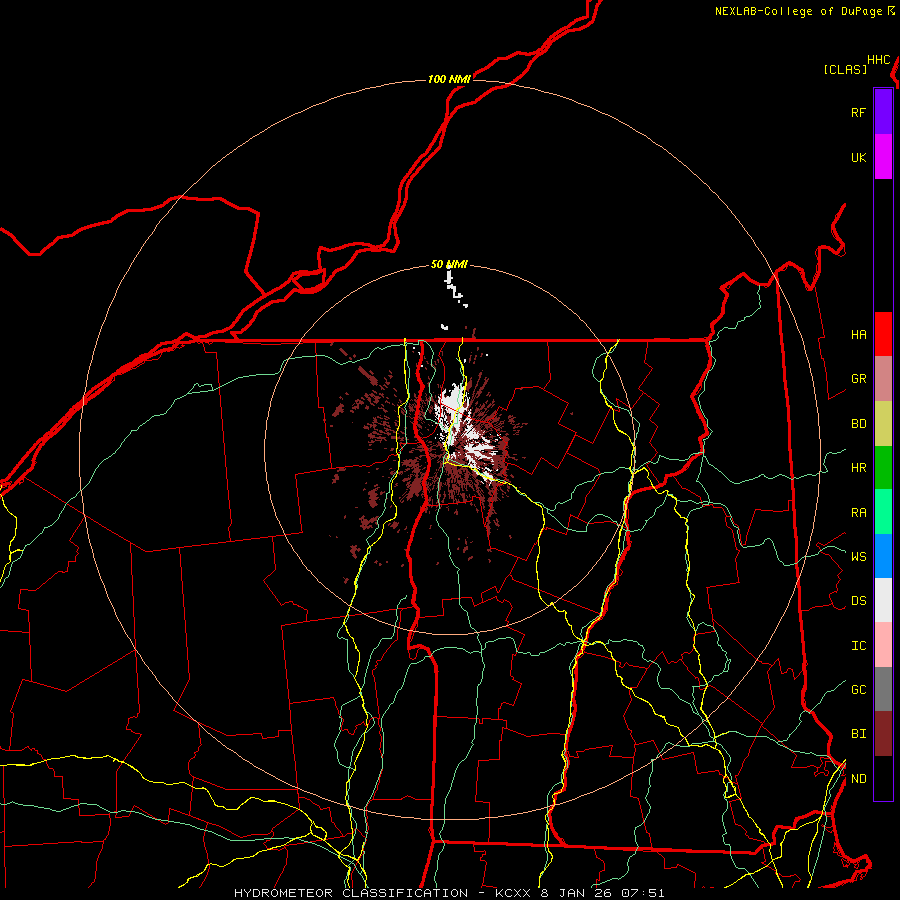Click the BI legend label

click(x=858, y=734)
